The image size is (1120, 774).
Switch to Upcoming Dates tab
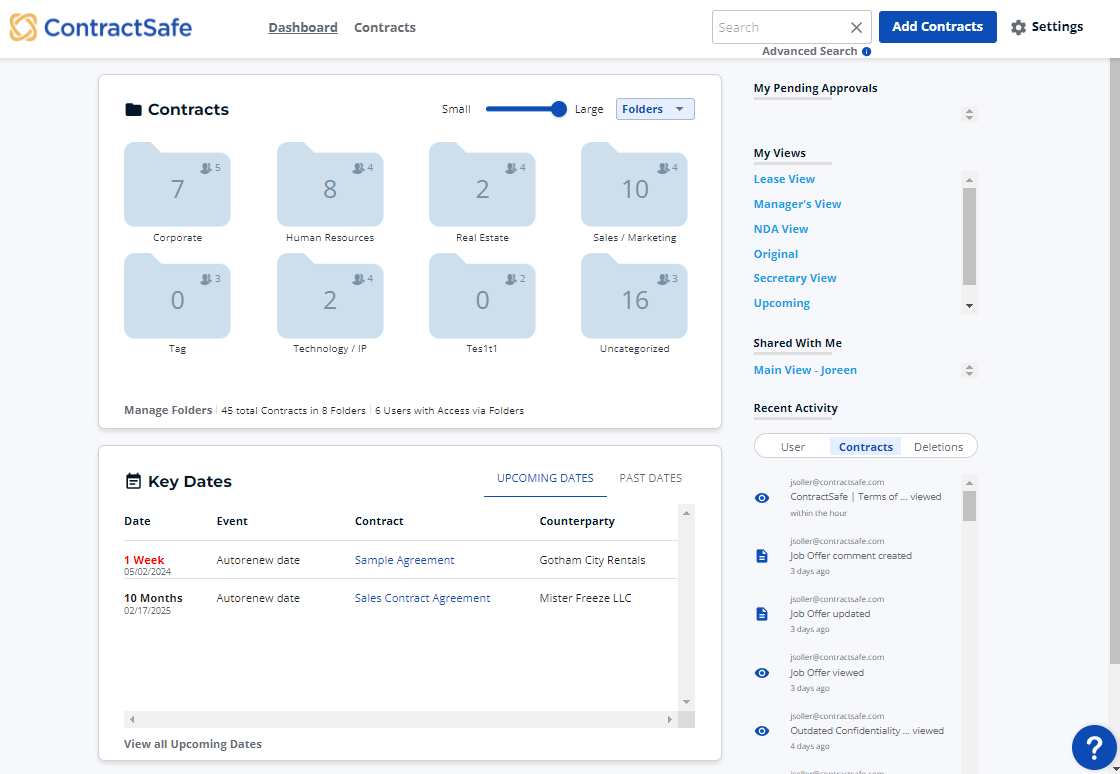(545, 478)
